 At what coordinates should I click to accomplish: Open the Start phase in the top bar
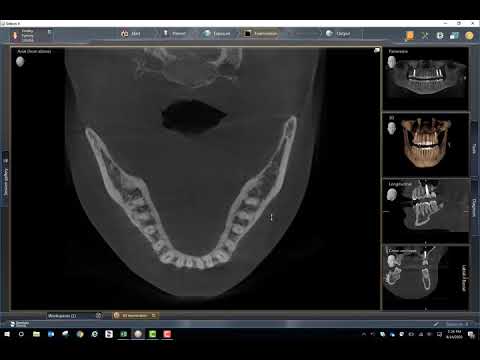[131, 34]
